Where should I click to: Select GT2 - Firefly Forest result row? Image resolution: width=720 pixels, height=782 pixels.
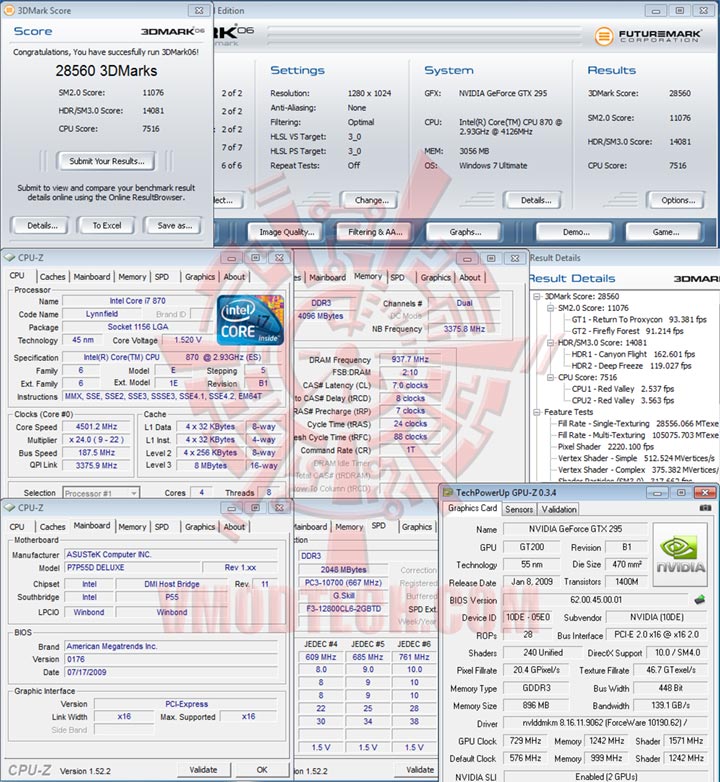click(x=627, y=331)
